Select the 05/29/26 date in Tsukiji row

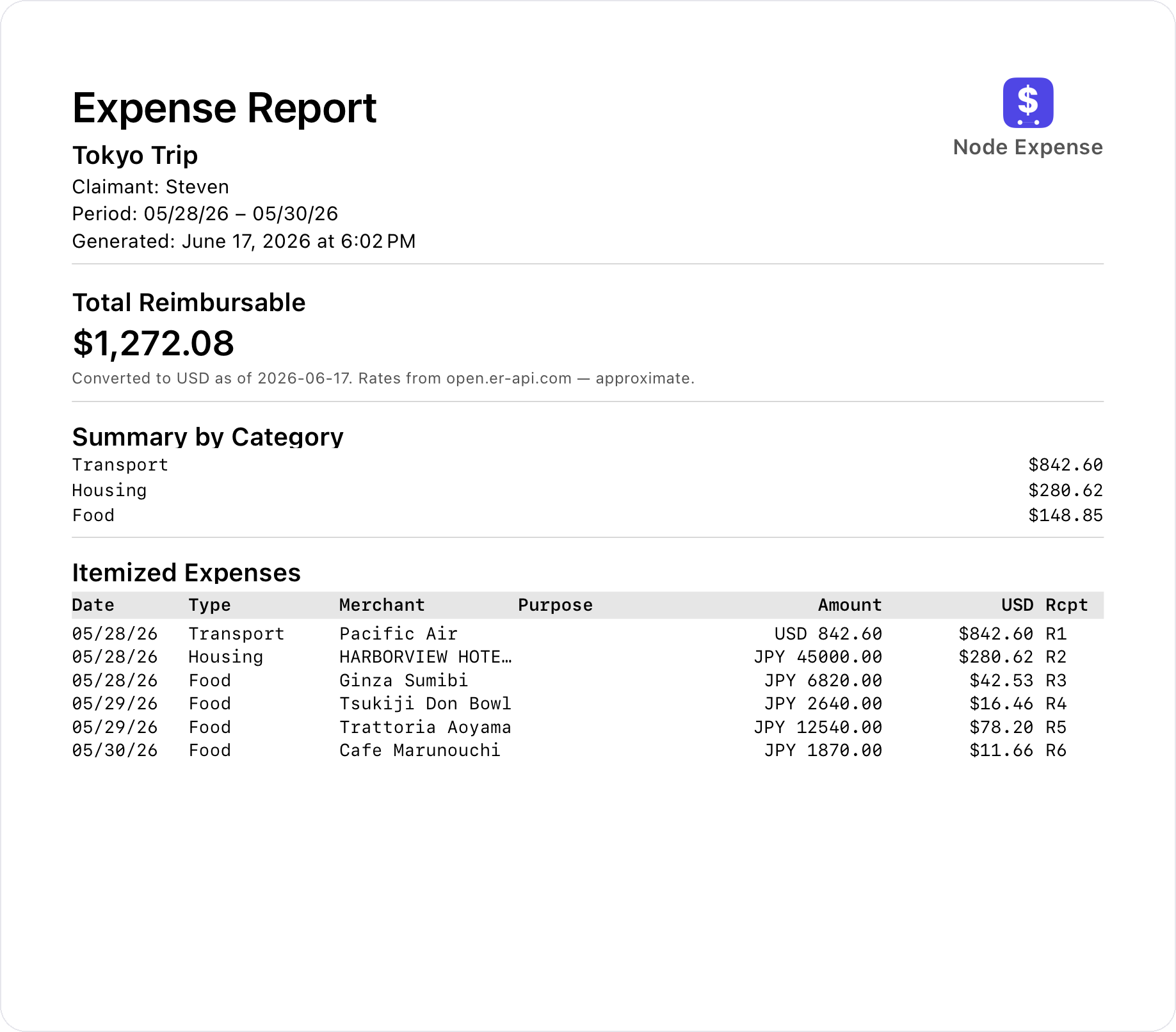coord(115,704)
